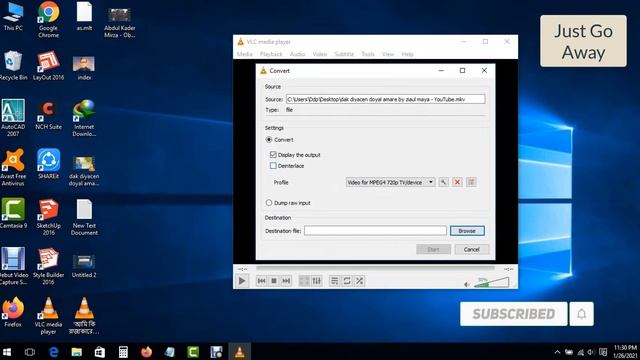Click the Source path field
This screenshot has width=640, height=360.
point(385,99)
